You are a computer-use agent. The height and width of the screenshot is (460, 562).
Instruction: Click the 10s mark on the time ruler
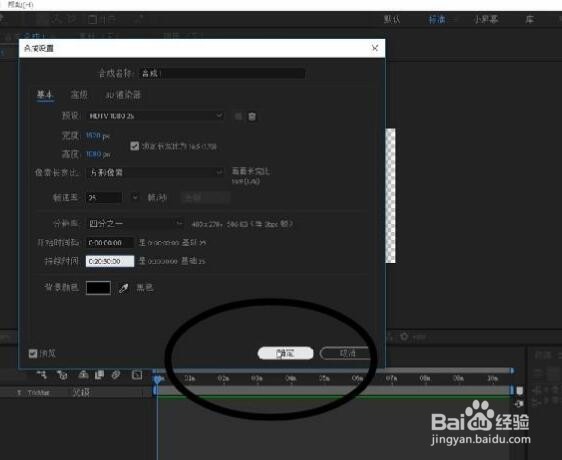[x=492, y=378]
